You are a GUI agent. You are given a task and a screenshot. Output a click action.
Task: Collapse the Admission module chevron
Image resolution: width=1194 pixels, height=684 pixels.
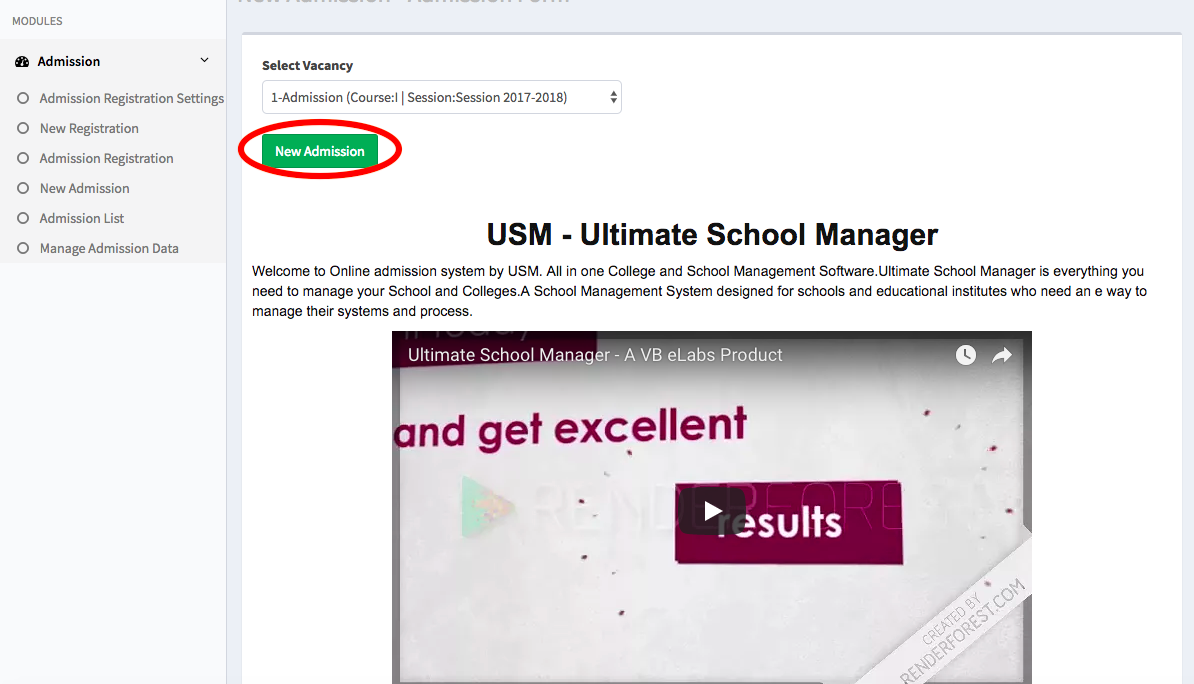pyautogui.click(x=204, y=60)
